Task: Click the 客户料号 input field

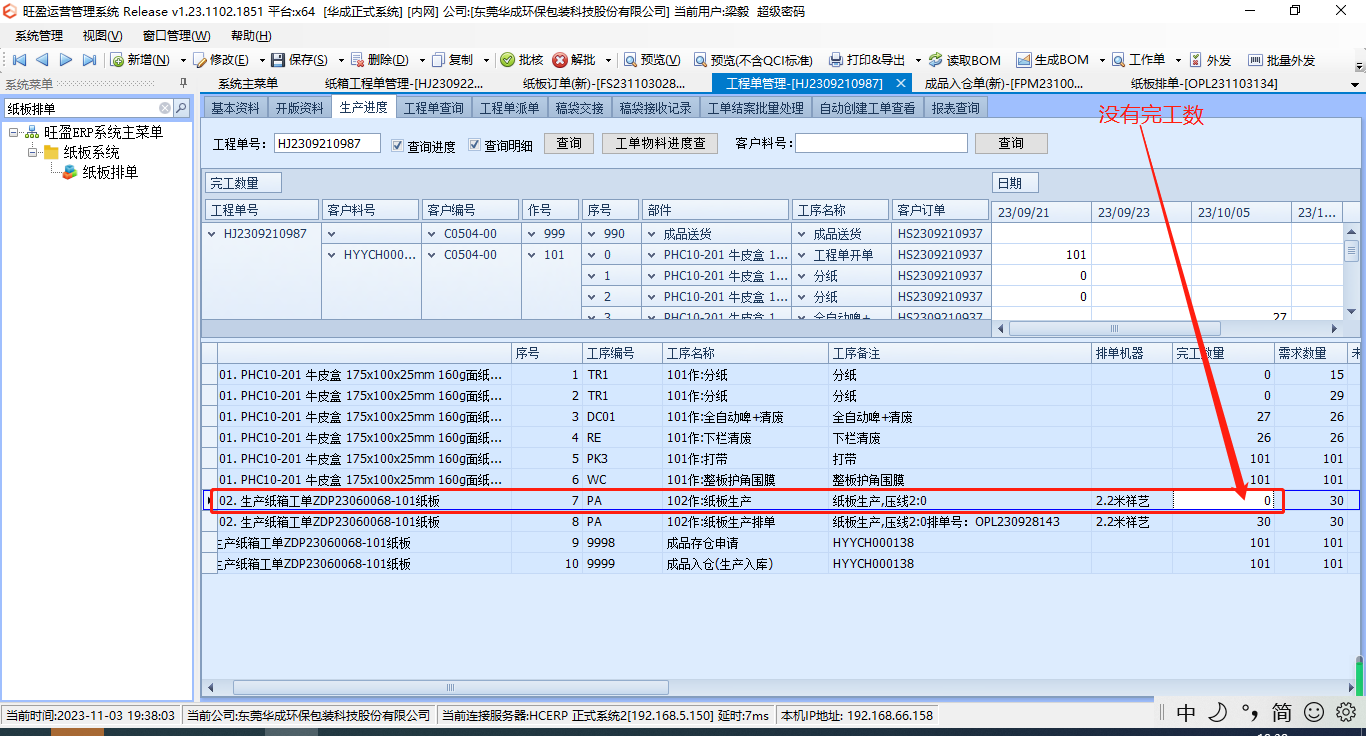Action: coord(881,143)
